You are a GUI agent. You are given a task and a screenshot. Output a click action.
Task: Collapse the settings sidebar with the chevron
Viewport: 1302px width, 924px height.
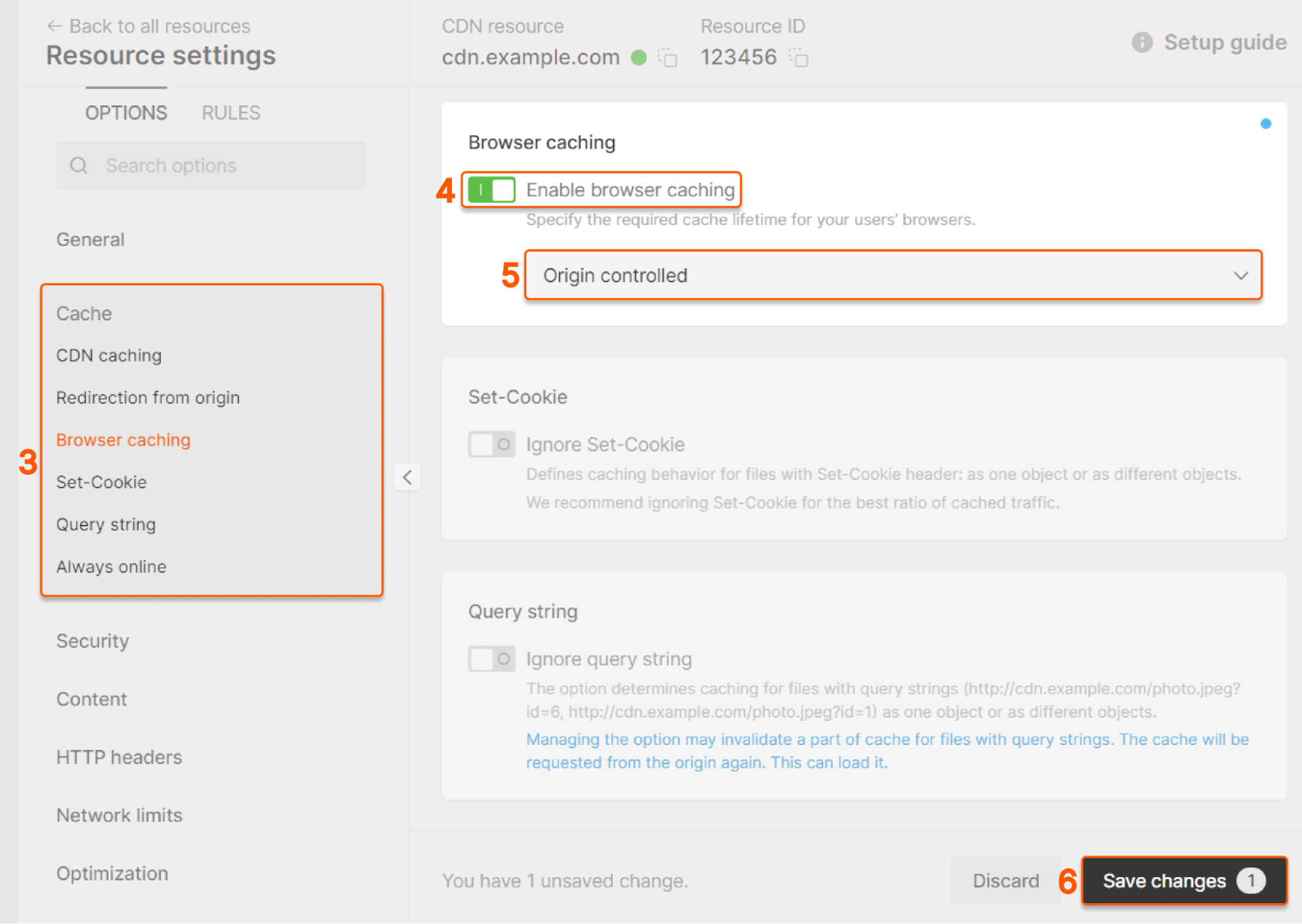[x=407, y=477]
